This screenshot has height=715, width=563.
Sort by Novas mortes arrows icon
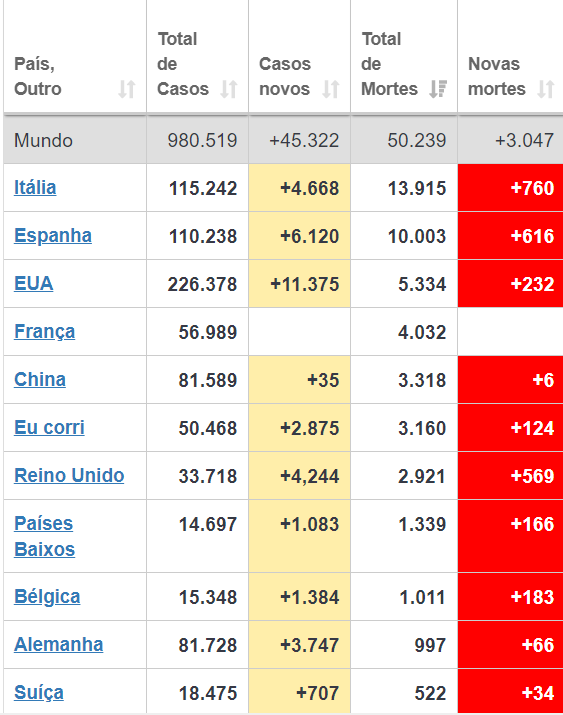[x=546, y=89]
